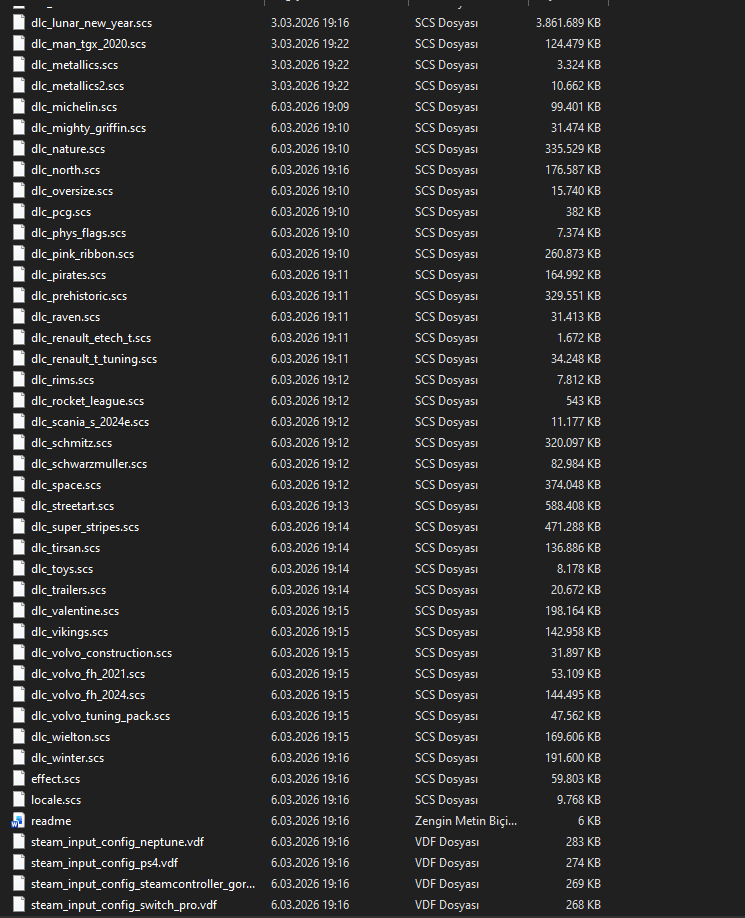745x918 pixels.
Task: Select file name dlc_mighty_griffin.scs
Action: coord(88,128)
